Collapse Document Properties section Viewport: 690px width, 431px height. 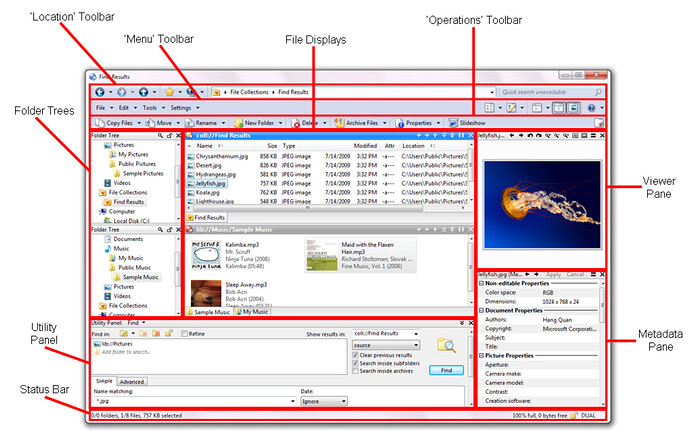(481, 310)
